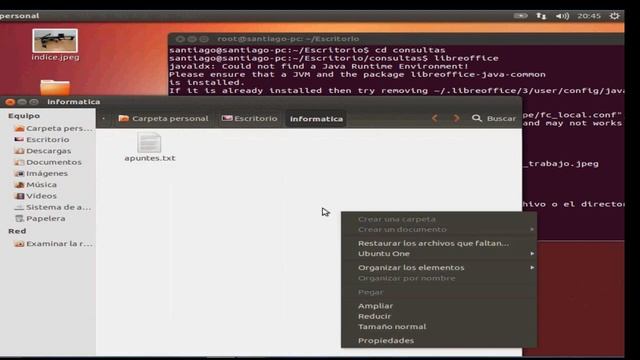Screen dimensions: 640x360
Task: Click the 20:45 clock indicator
Action: [589, 16]
